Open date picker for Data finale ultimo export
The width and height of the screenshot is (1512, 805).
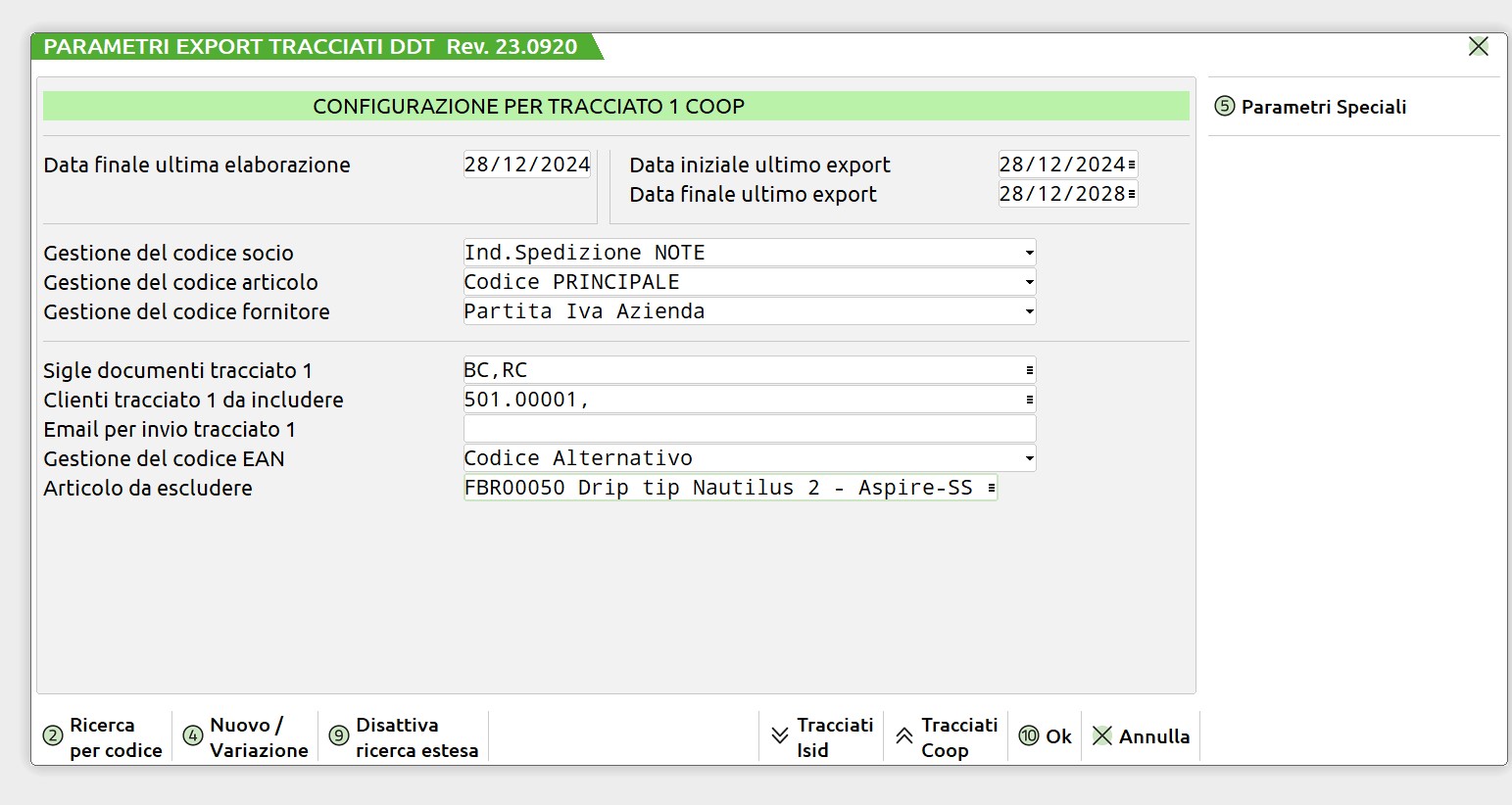click(1132, 194)
